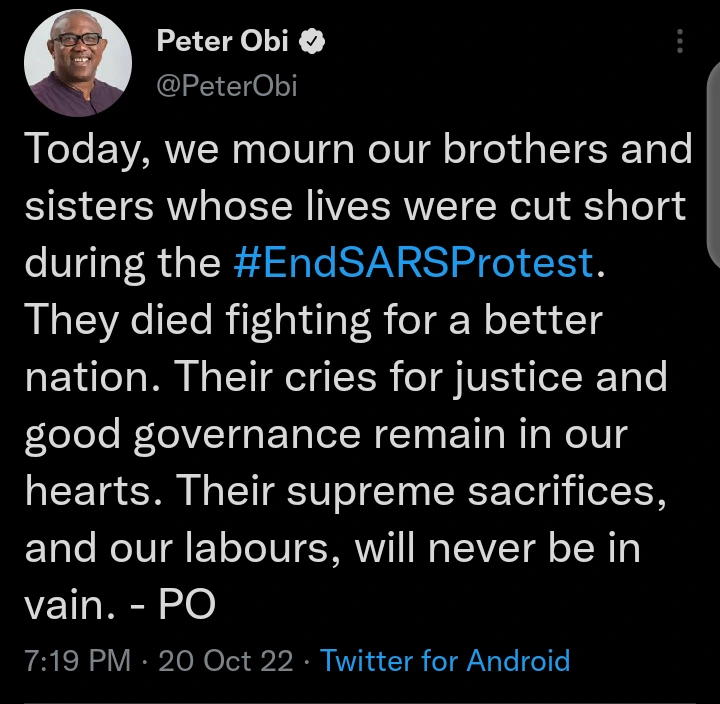Click the words "brothers and" in tweet

click(x=580, y=149)
